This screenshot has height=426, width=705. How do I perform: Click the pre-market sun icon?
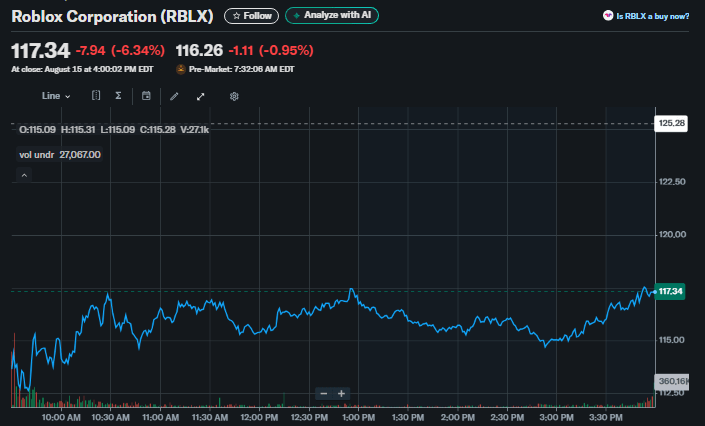click(x=181, y=69)
